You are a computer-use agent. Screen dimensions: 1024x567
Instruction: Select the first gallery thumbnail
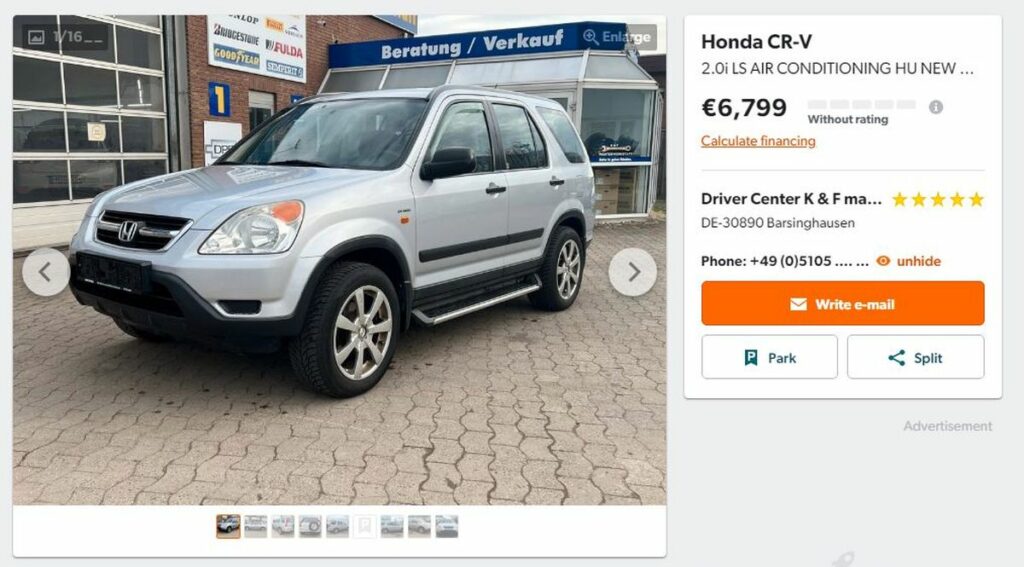(x=229, y=526)
